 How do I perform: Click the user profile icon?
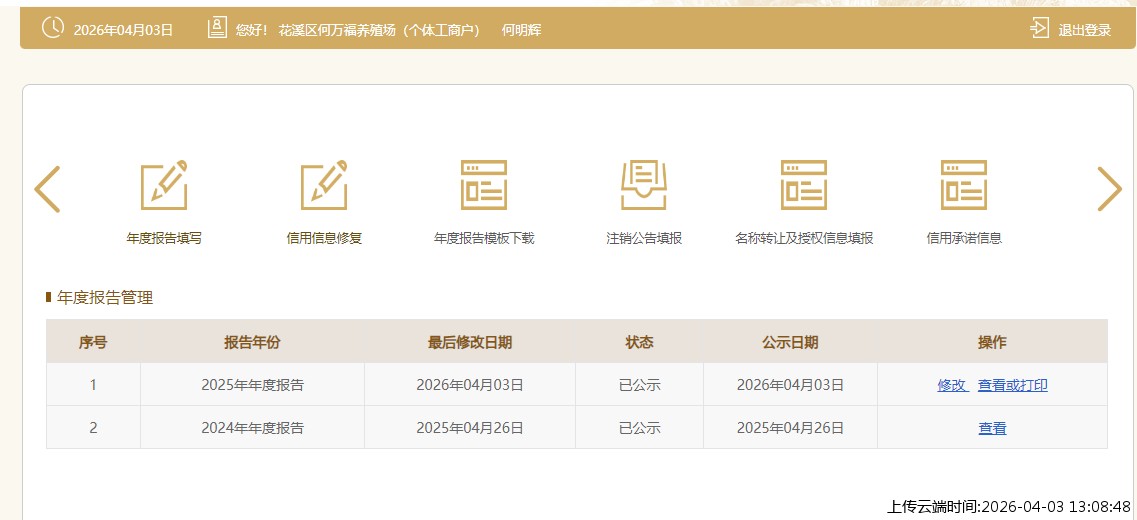tap(217, 29)
